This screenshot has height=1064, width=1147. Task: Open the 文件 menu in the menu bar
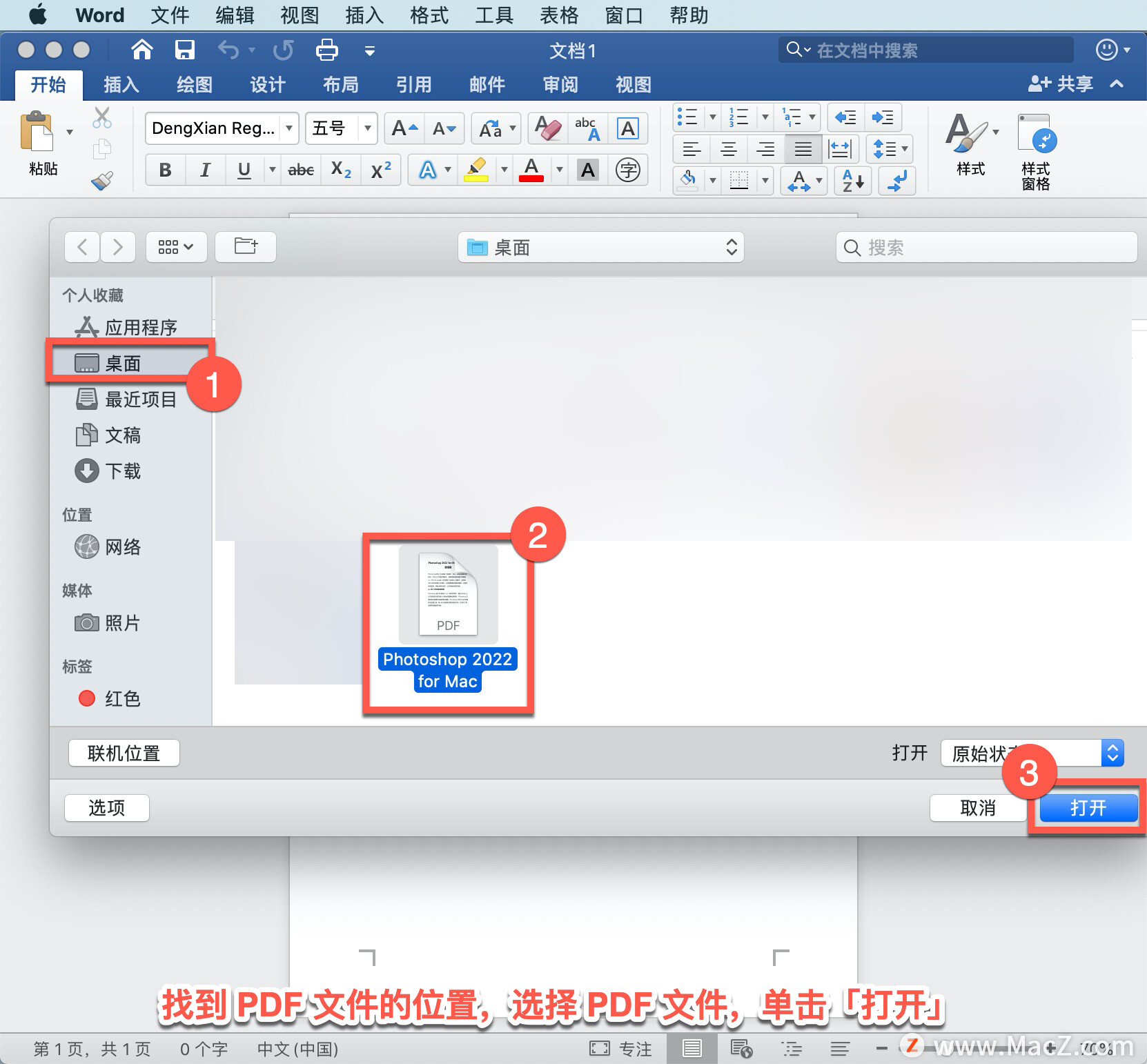(170, 15)
